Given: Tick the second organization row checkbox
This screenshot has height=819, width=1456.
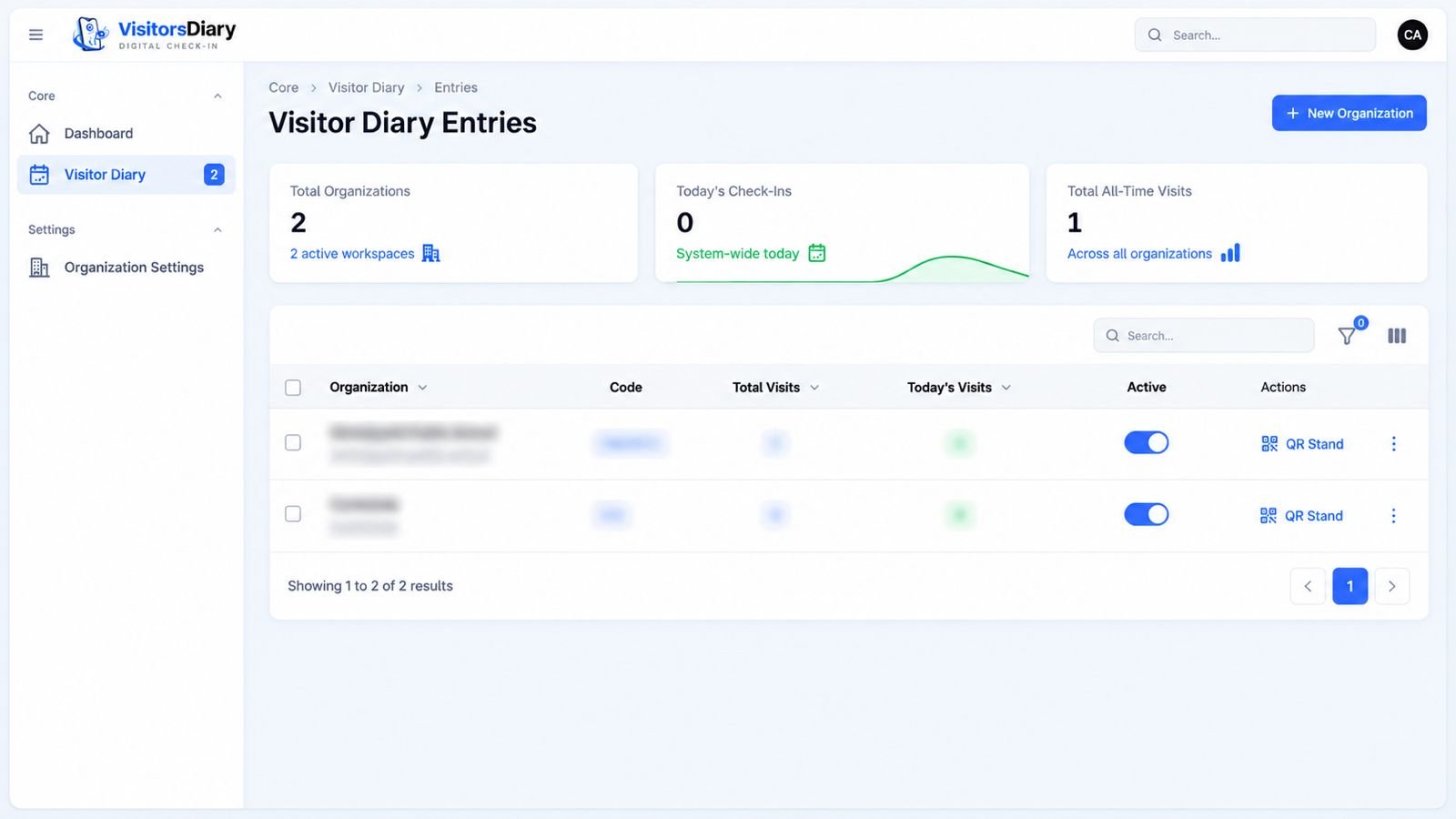Looking at the screenshot, I should tap(293, 514).
